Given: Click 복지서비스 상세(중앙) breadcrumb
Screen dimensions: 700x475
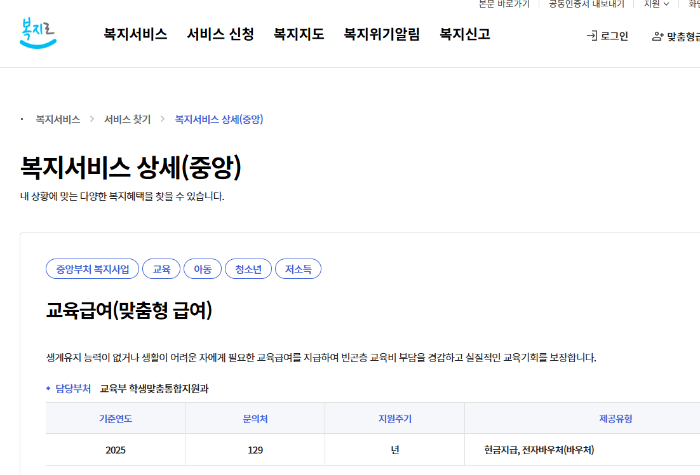Looking at the screenshot, I should [219, 120].
